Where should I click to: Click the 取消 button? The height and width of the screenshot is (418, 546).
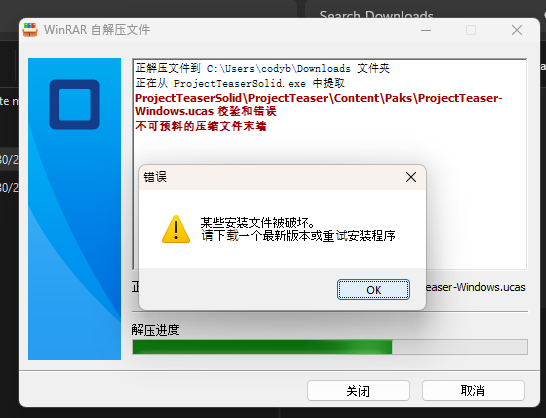[x=473, y=390]
